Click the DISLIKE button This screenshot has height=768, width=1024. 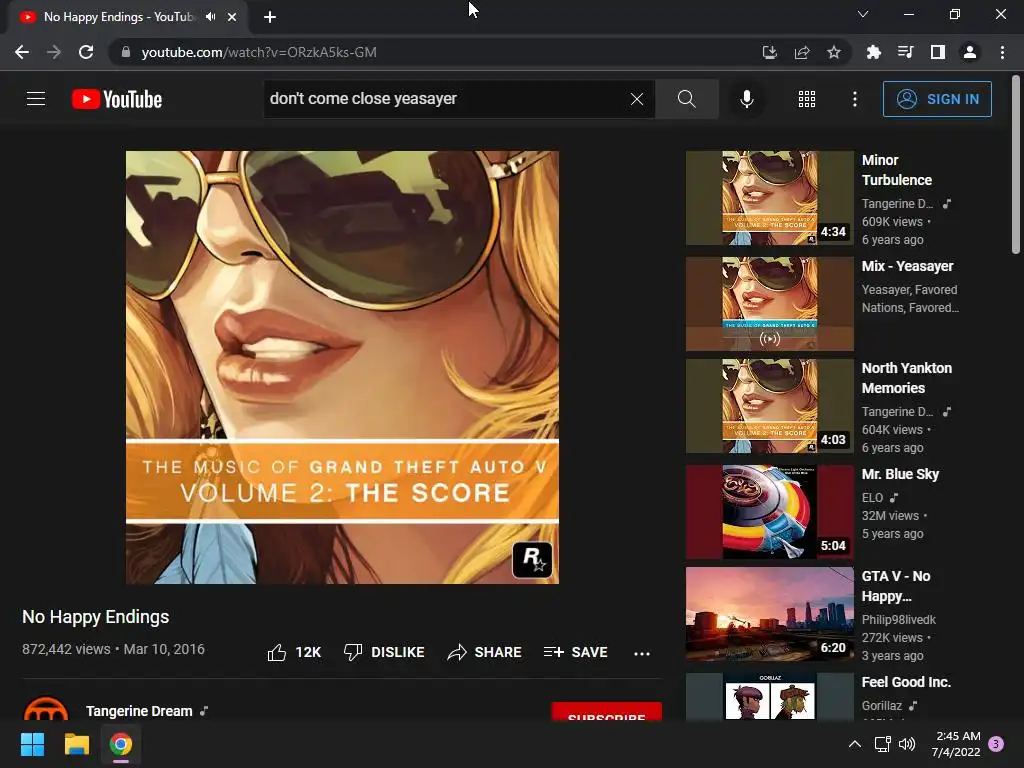click(x=384, y=652)
